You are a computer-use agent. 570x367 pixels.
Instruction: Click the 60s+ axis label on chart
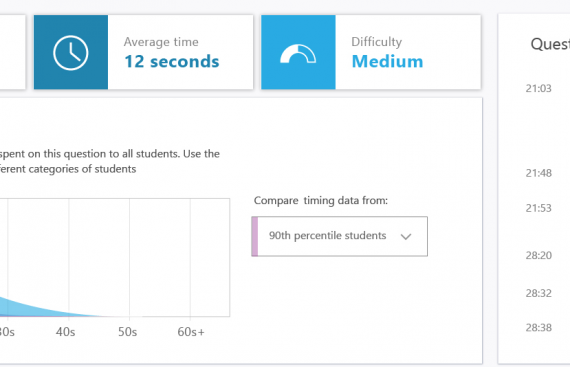pyautogui.click(x=191, y=332)
